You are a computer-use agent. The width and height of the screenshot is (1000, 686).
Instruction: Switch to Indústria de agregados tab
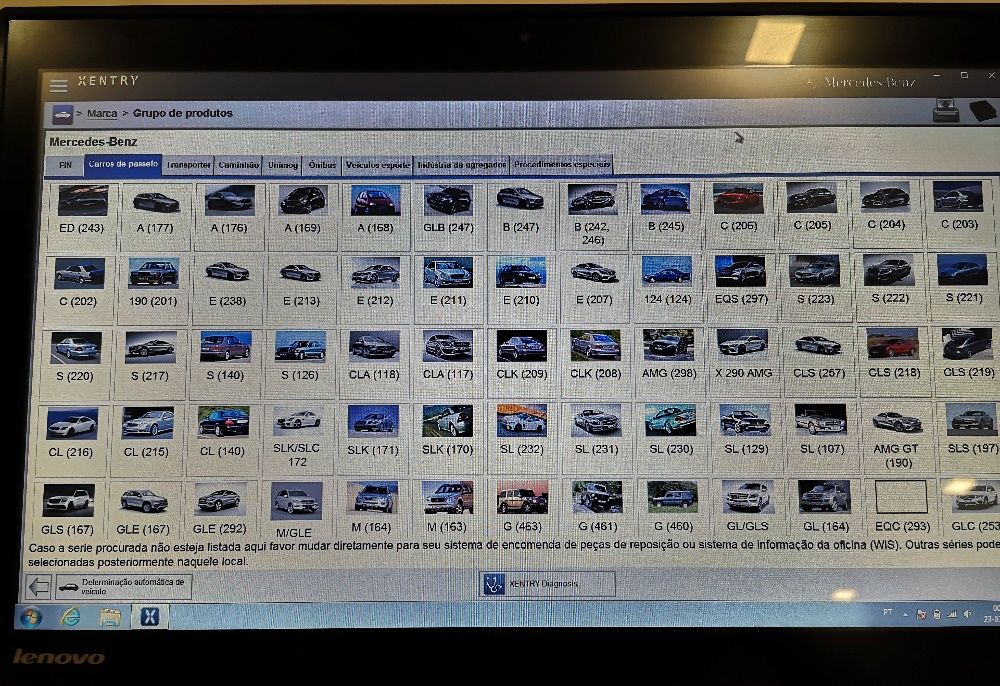[462, 165]
